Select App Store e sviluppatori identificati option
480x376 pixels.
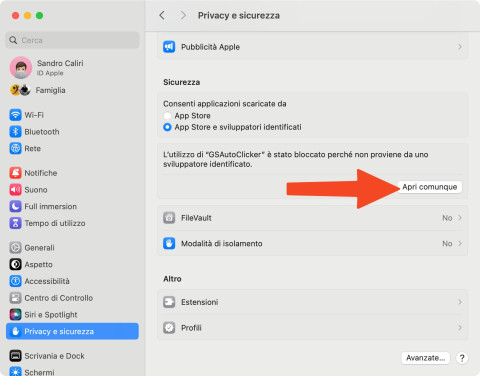pos(167,127)
